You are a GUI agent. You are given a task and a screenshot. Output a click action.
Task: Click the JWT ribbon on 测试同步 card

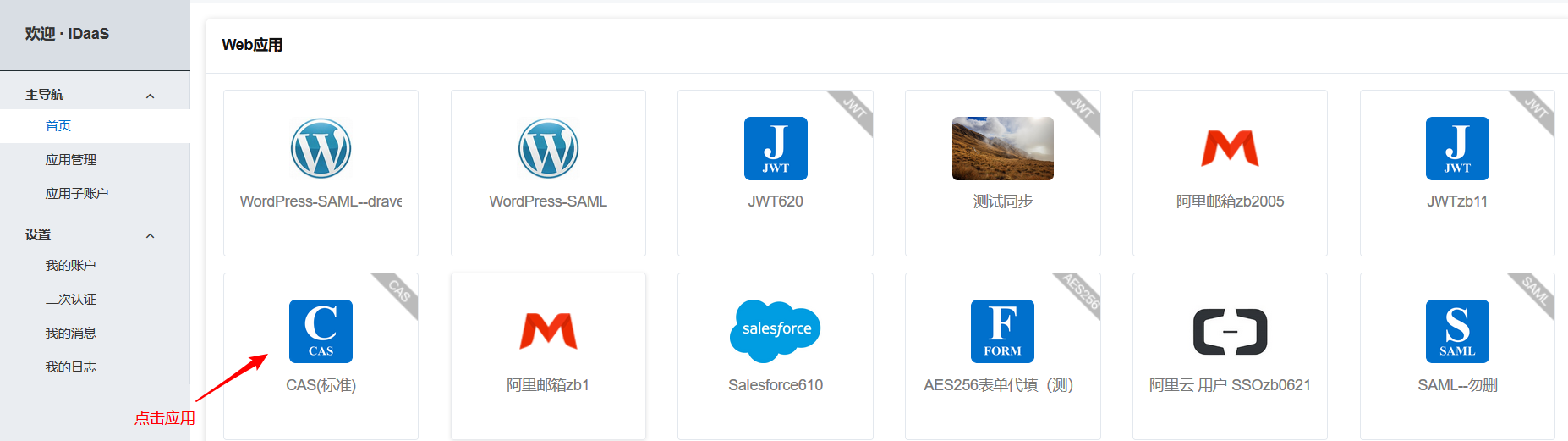[1082, 109]
